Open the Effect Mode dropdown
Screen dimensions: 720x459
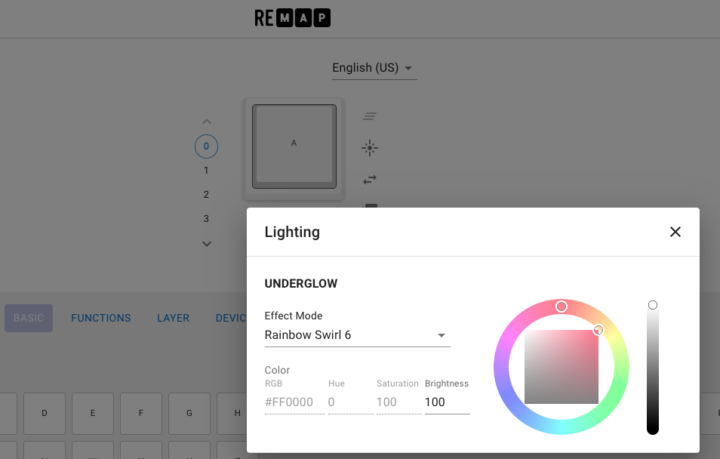(x=357, y=335)
